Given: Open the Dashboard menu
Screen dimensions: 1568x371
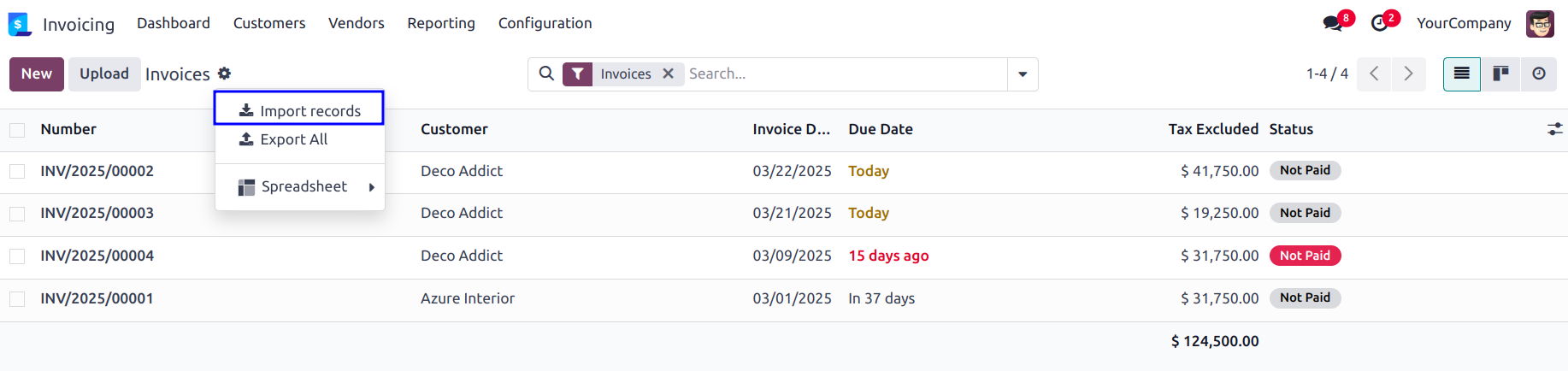Looking at the screenshot, I should 174,23.
